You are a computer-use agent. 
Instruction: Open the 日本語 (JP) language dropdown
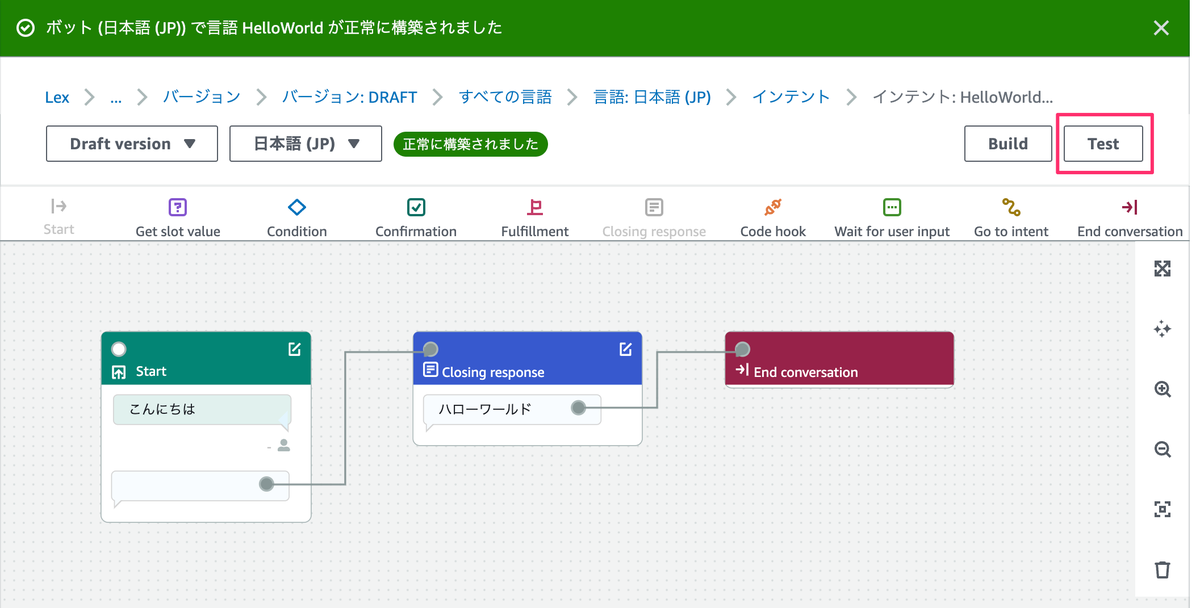coord(305,143)
